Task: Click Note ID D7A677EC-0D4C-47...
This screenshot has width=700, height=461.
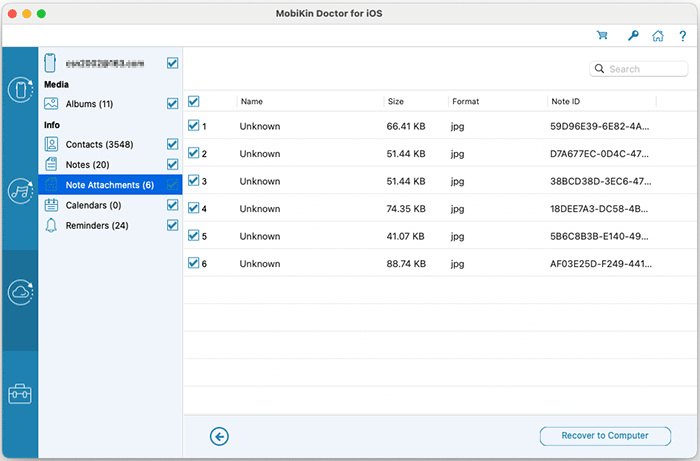Action: (600, 154)
